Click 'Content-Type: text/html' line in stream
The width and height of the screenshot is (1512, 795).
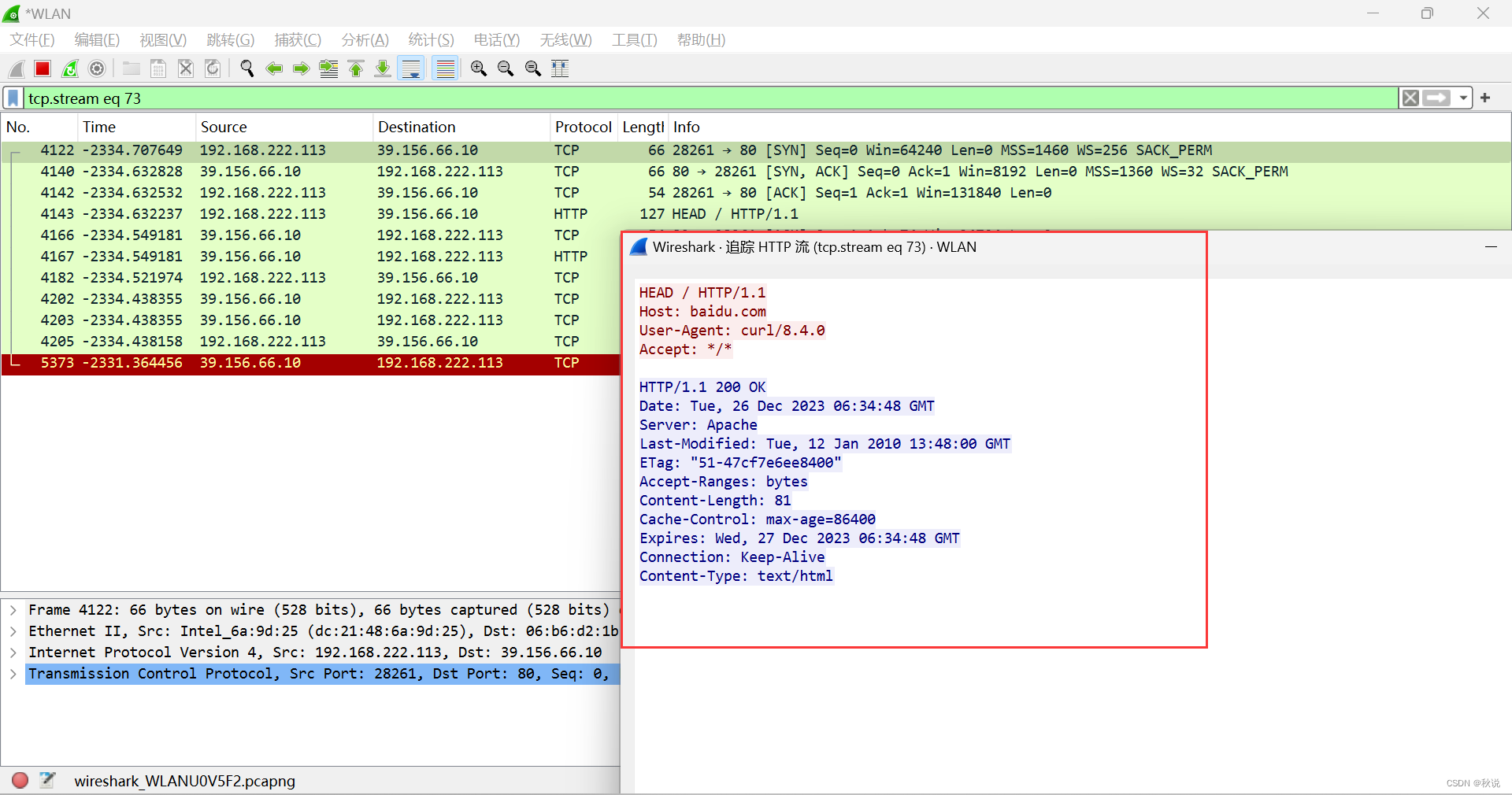coord(736,576)
